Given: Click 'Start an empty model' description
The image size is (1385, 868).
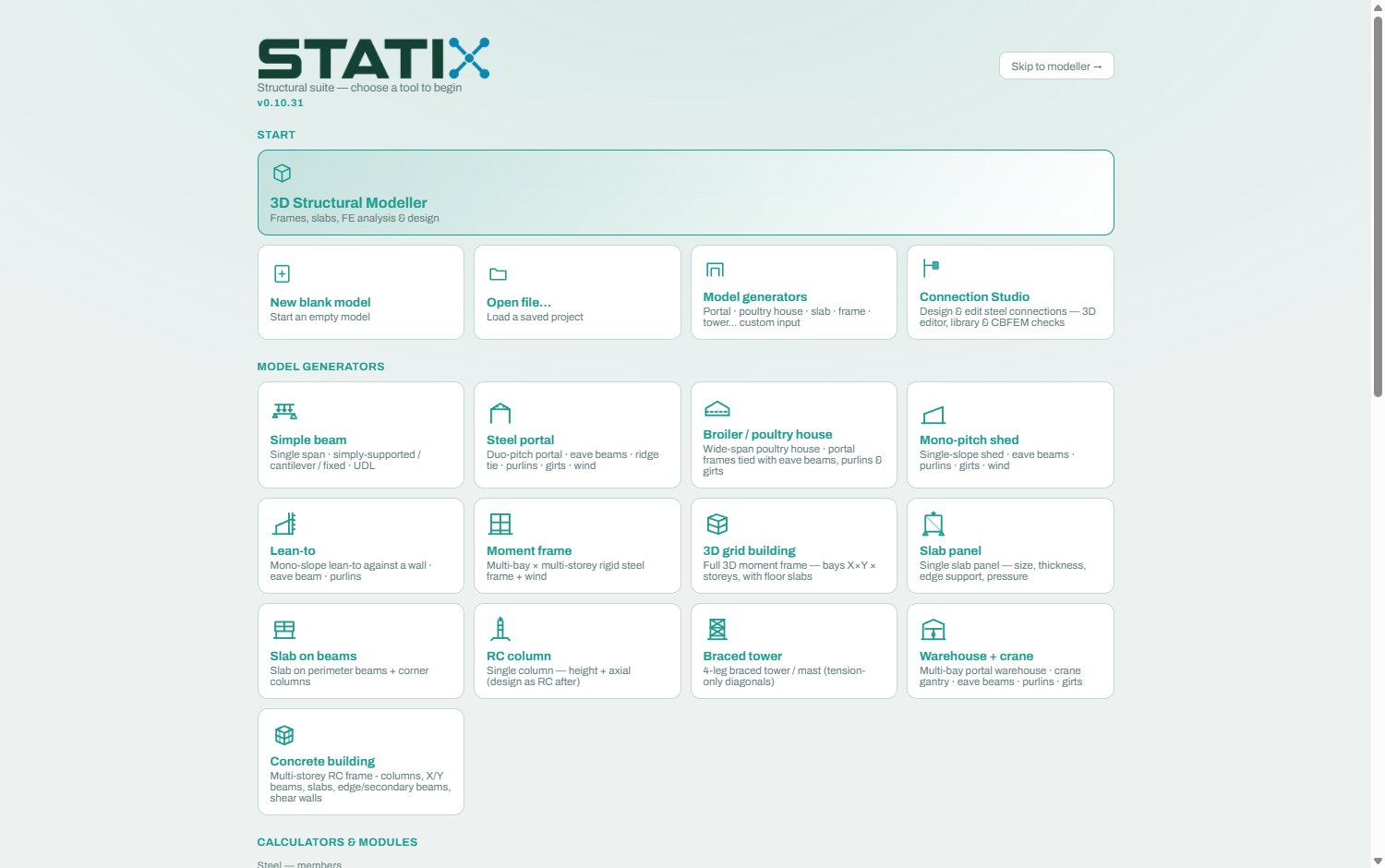Looking at the screenshot, I should pos(319,317).
